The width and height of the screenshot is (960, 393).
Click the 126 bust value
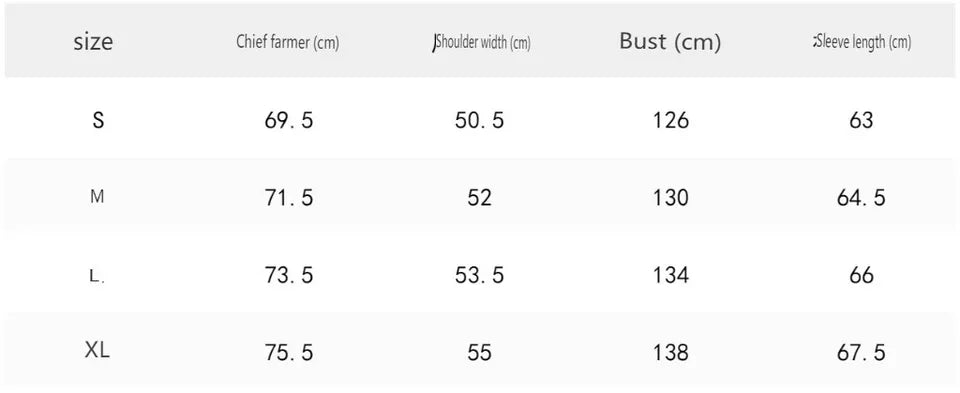pyautogui.click(x=671, y=121)
